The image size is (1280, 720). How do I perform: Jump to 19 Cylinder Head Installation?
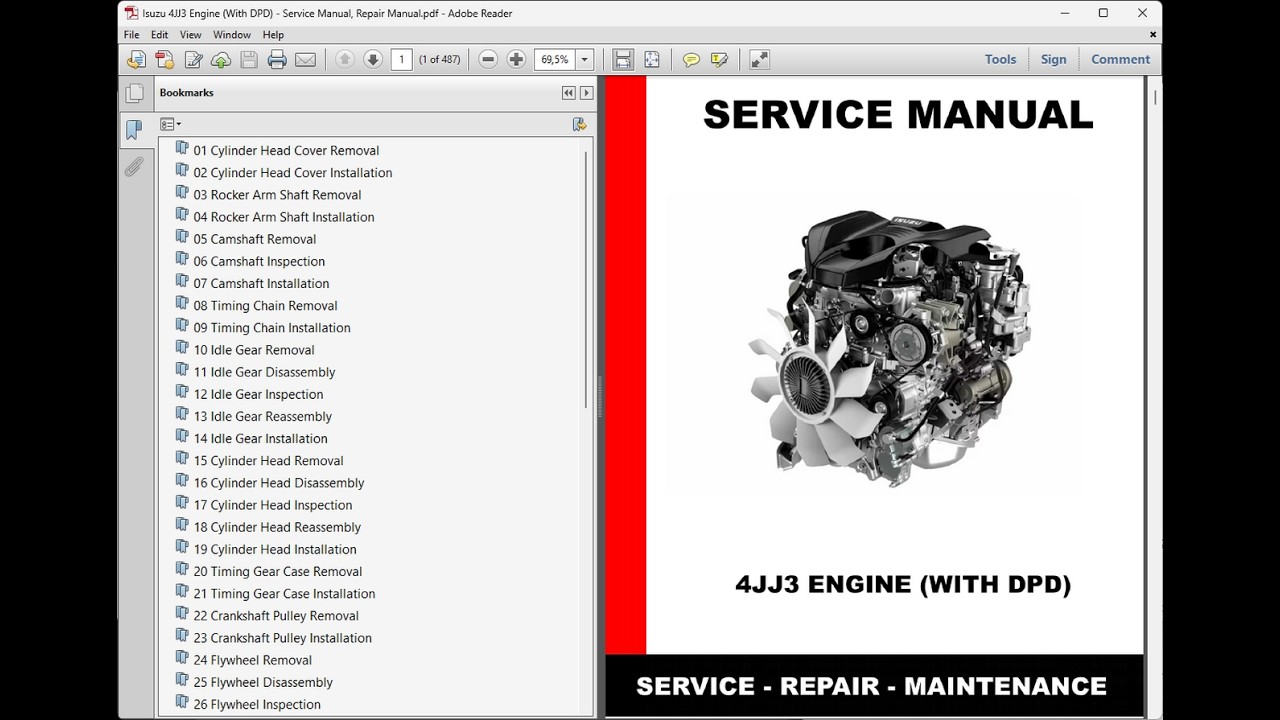pyautogui.click(x=275, y=550)
